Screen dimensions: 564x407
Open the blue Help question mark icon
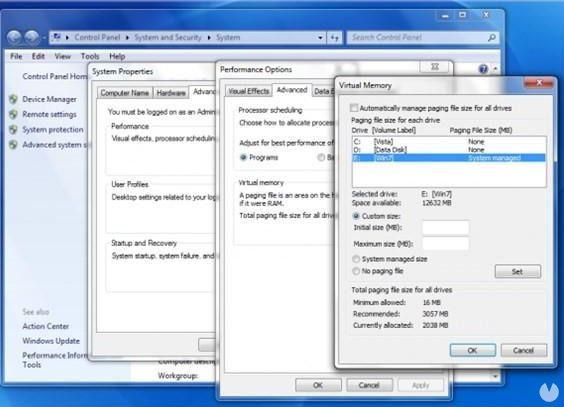(483, 69)
